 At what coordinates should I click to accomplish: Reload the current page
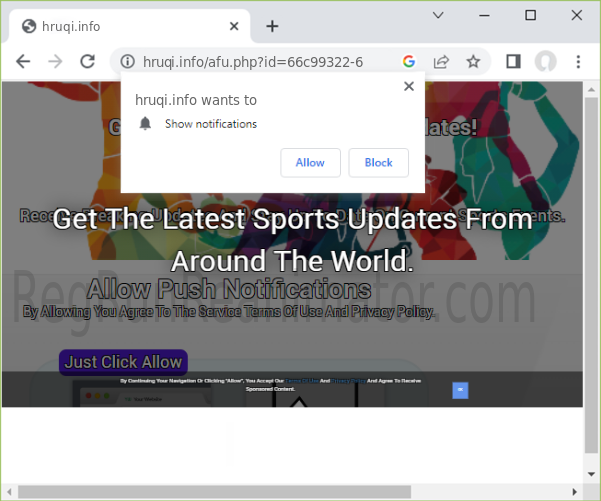(87, 62)
